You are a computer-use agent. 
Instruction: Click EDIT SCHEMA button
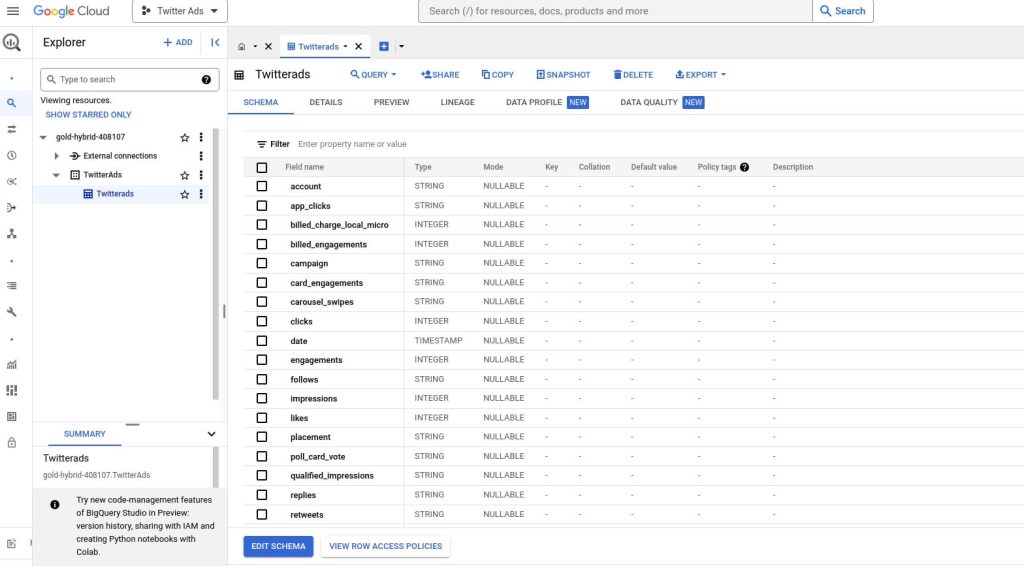point(278,546)
